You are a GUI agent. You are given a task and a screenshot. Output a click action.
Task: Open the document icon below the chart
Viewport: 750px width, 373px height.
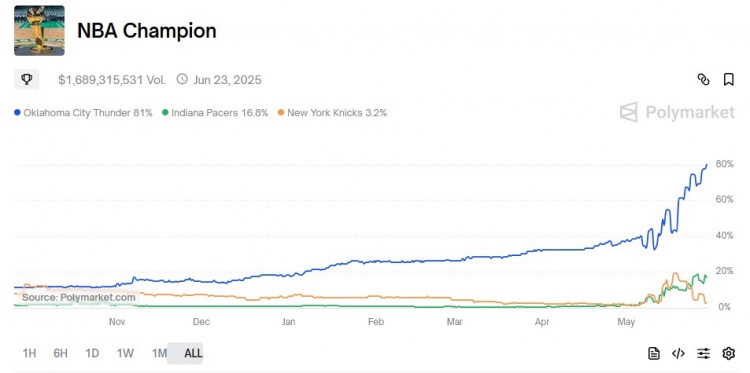(653, 353)
